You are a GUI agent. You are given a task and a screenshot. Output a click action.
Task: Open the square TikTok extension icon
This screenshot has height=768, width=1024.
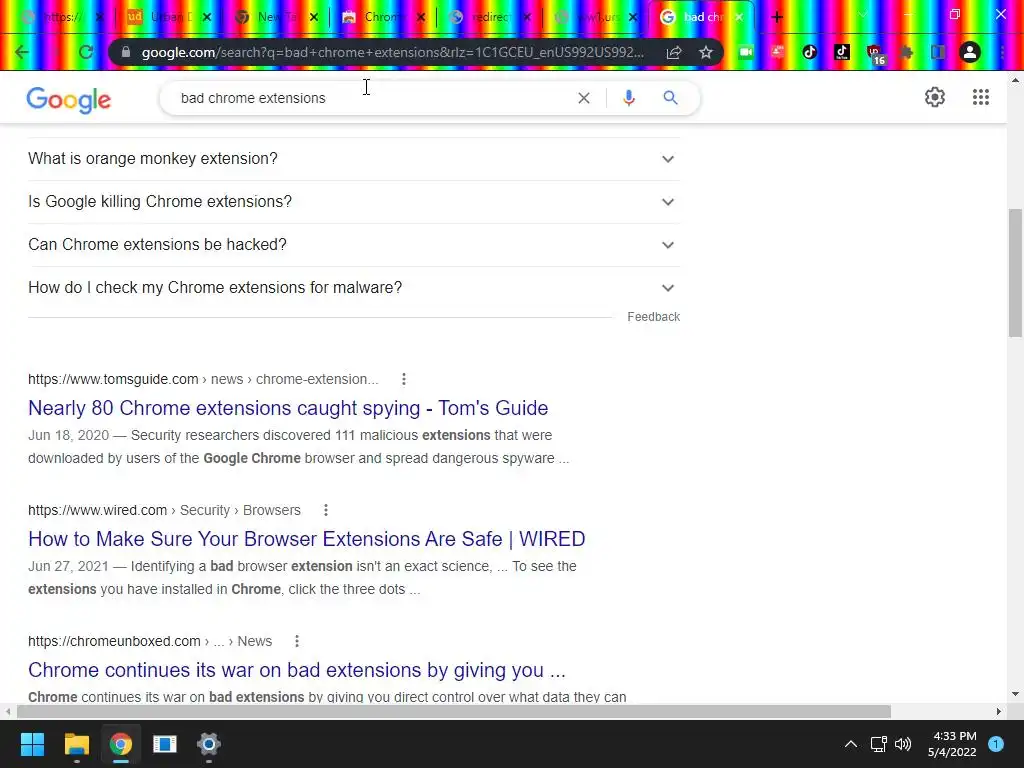pos(842,52)
